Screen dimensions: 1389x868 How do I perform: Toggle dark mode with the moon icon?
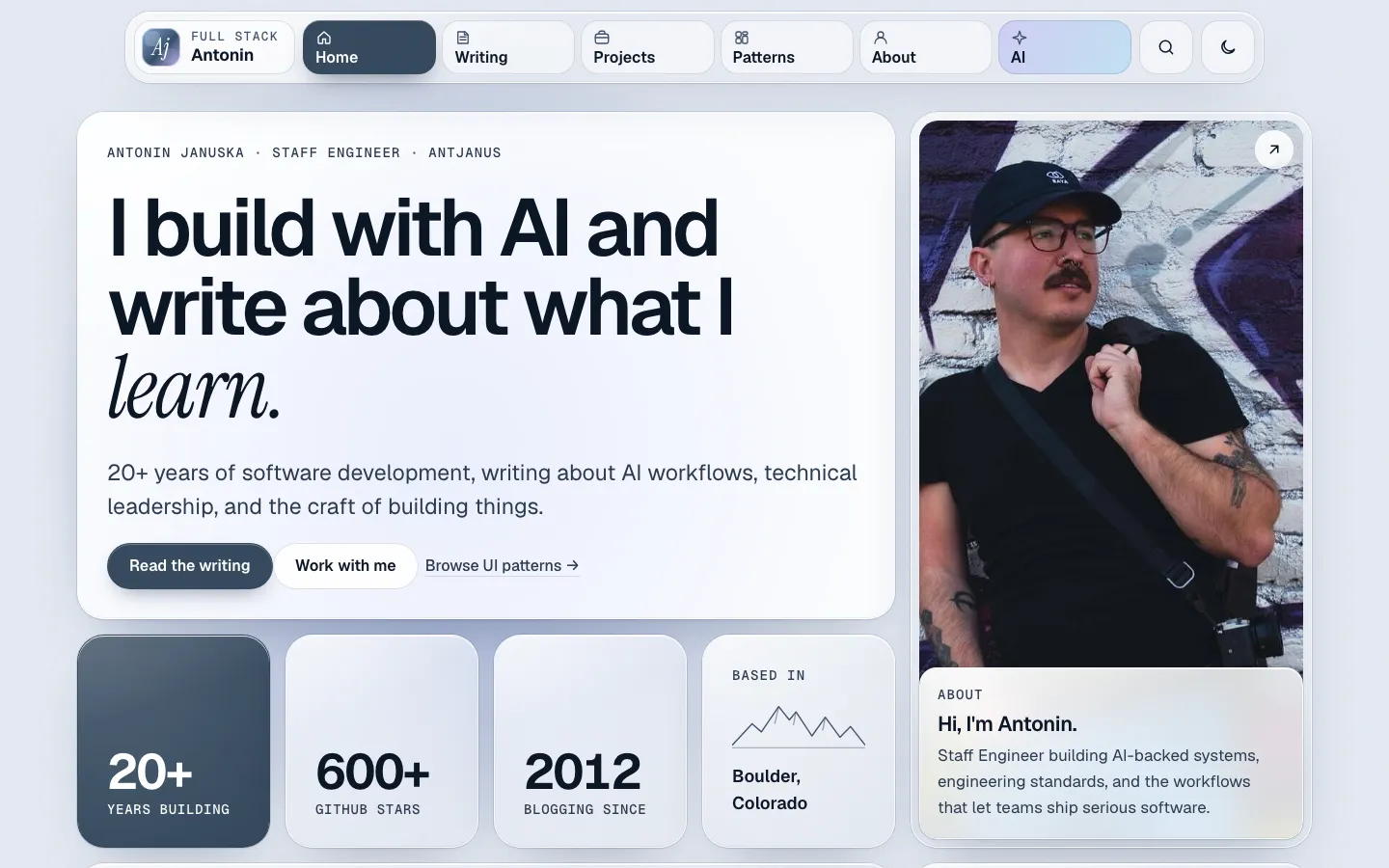click(1228, 47)
